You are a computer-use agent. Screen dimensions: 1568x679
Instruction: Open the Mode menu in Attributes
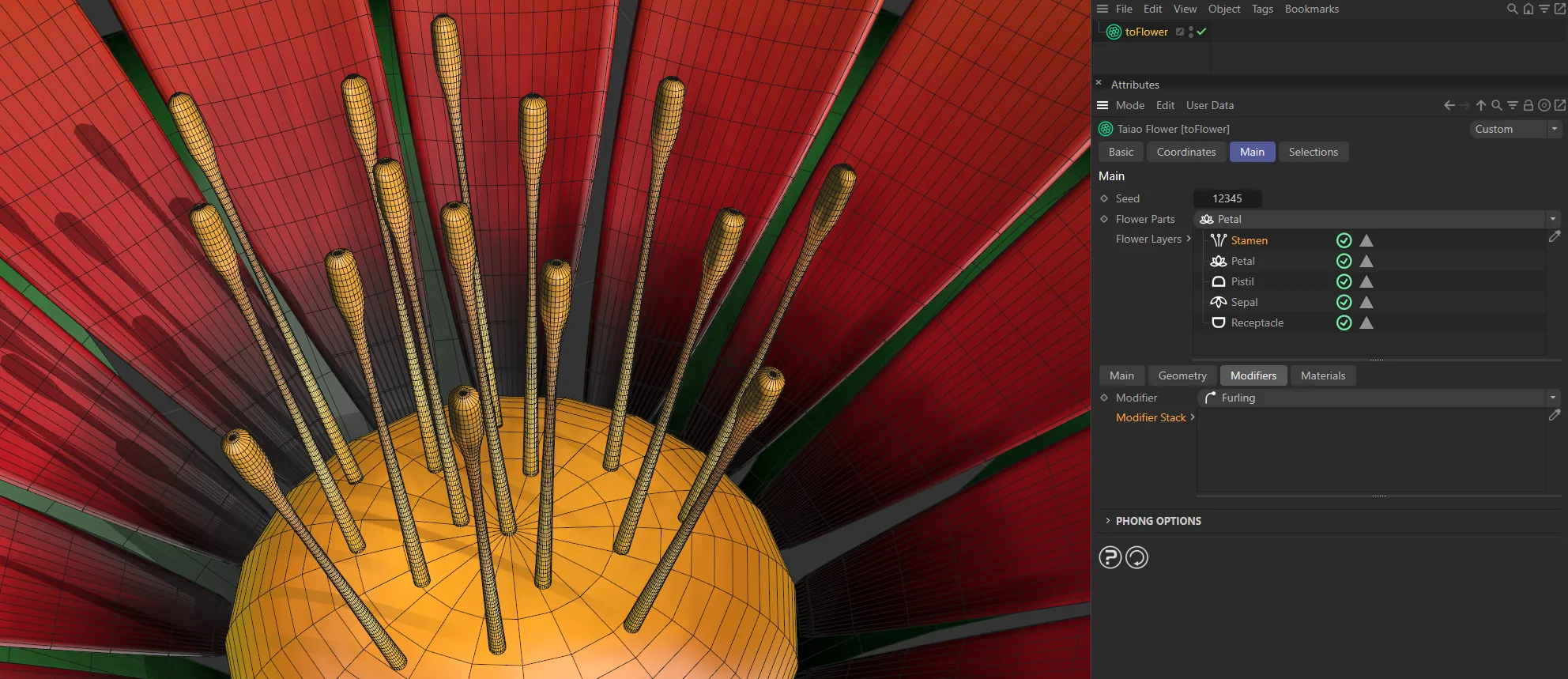point(1130,105)
